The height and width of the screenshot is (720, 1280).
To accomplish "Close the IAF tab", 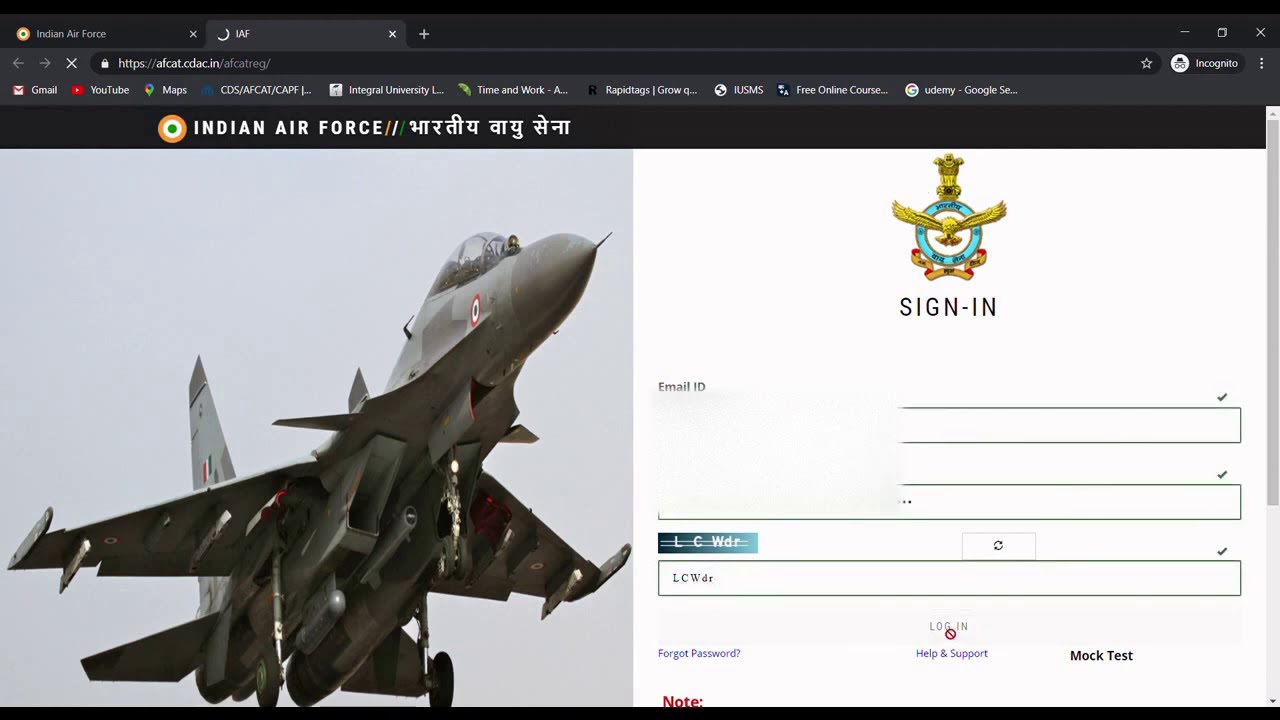I will [392, 34].
